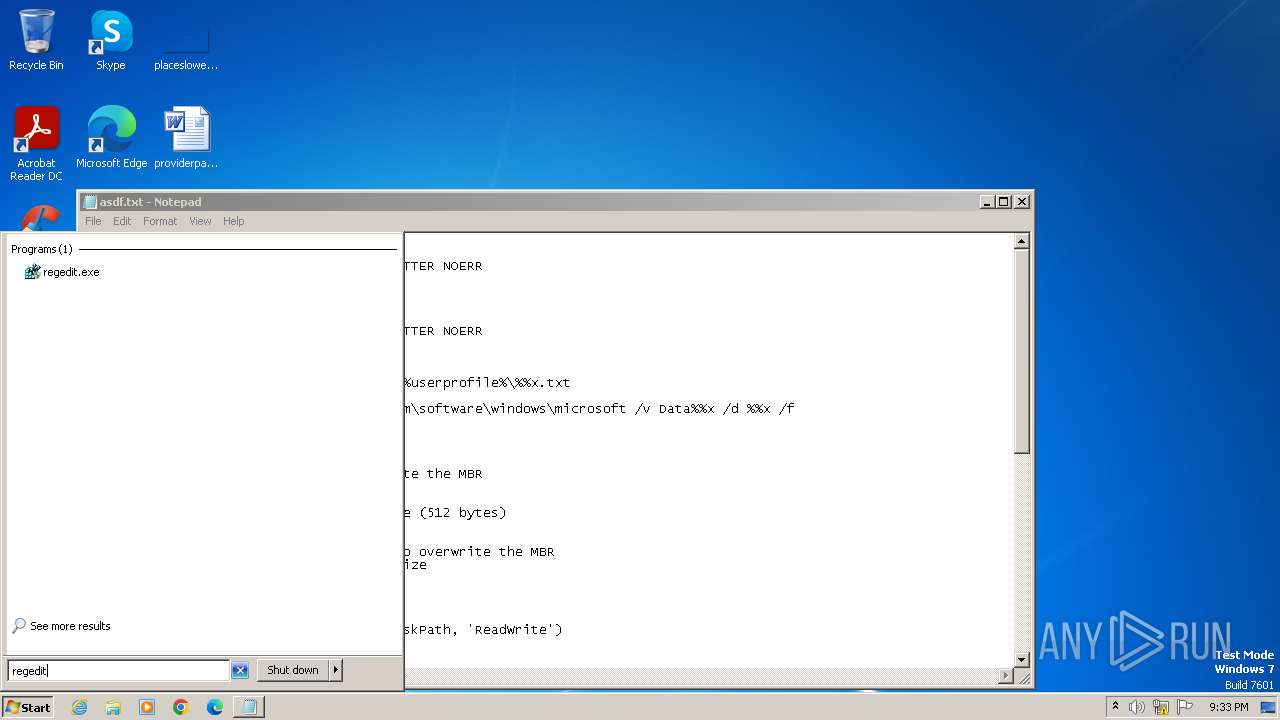Click the Shut down button
The image size is (1280, 720).
click(x=293, y=670)
